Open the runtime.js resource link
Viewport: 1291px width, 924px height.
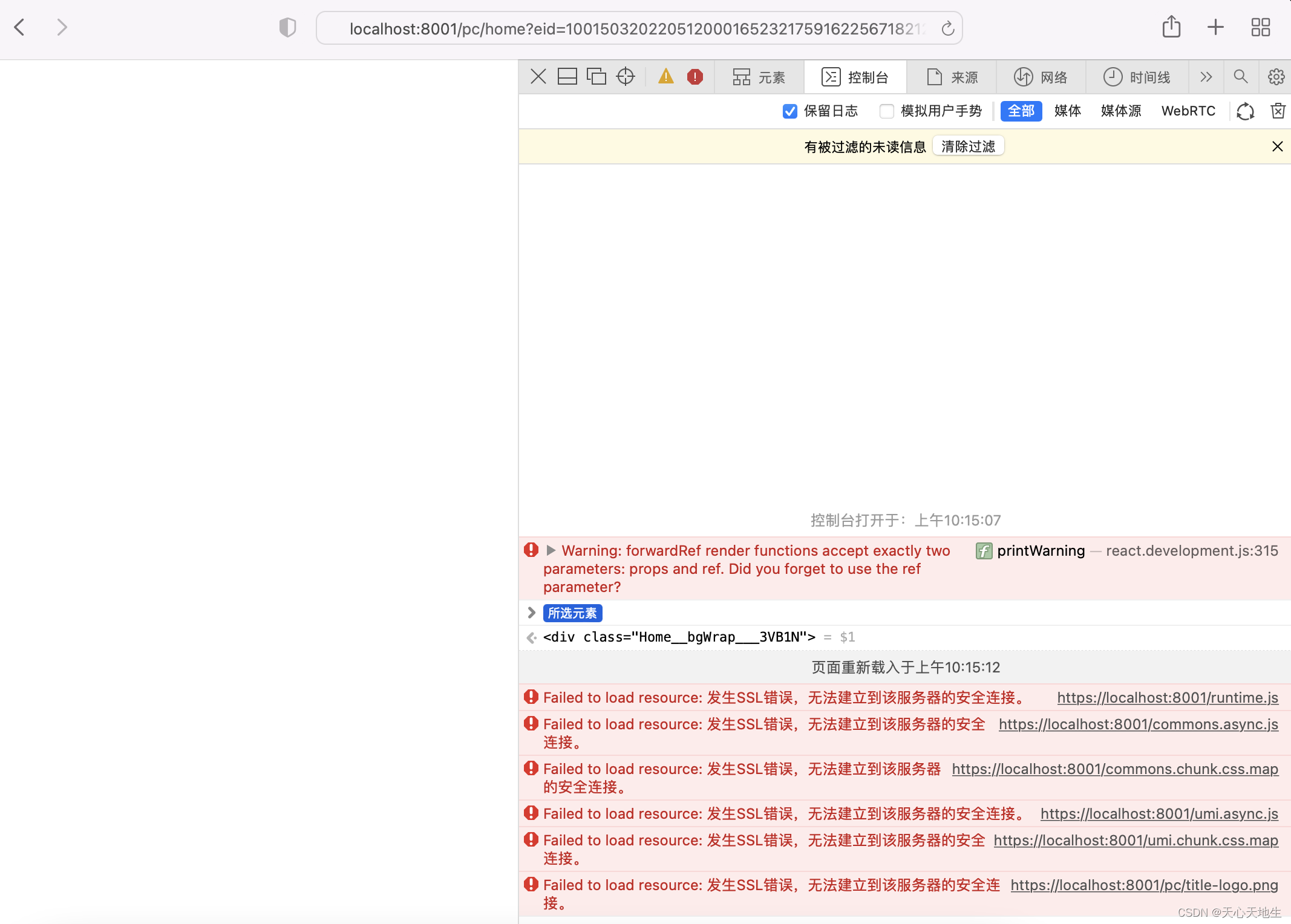pos(1167,698)
